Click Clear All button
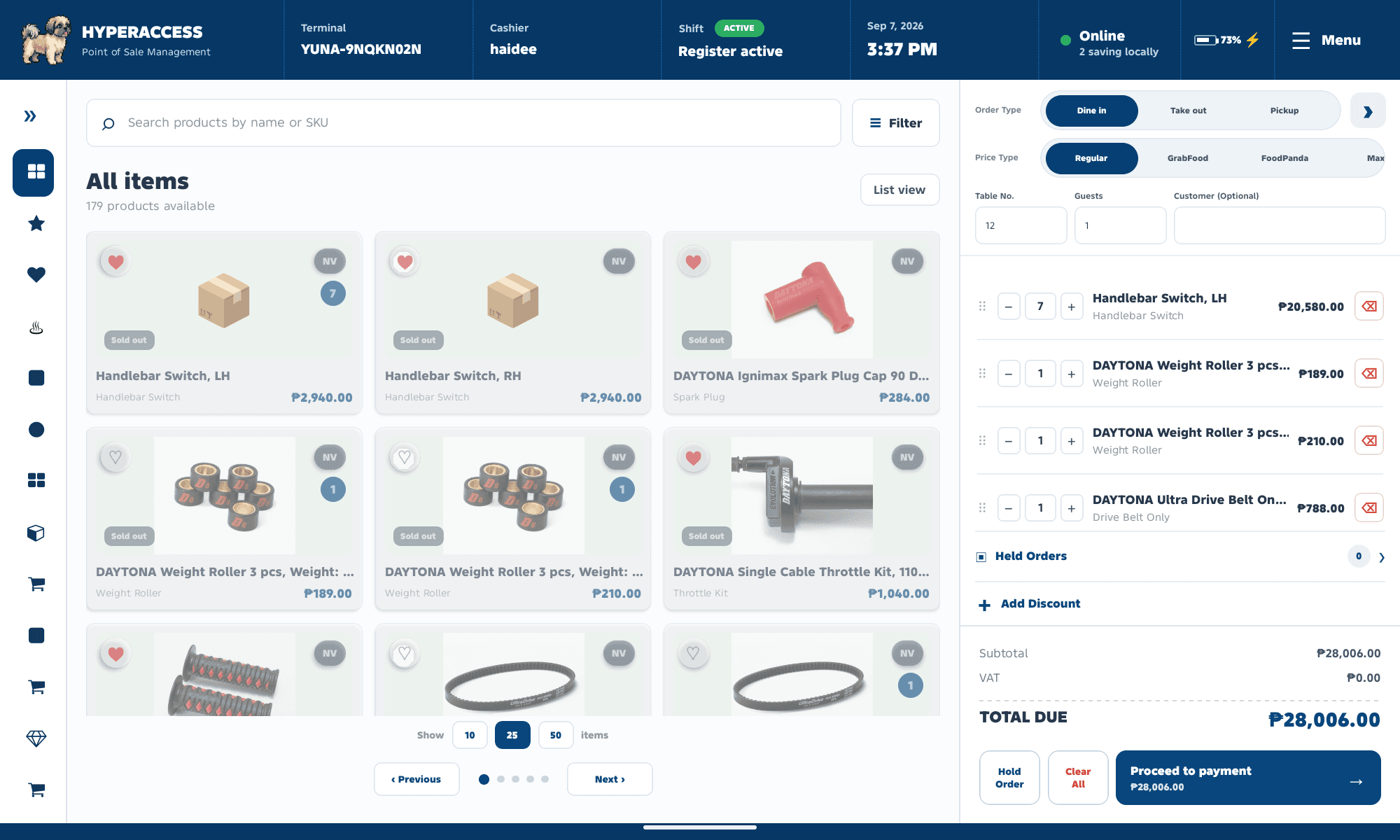 [1078, 778]
